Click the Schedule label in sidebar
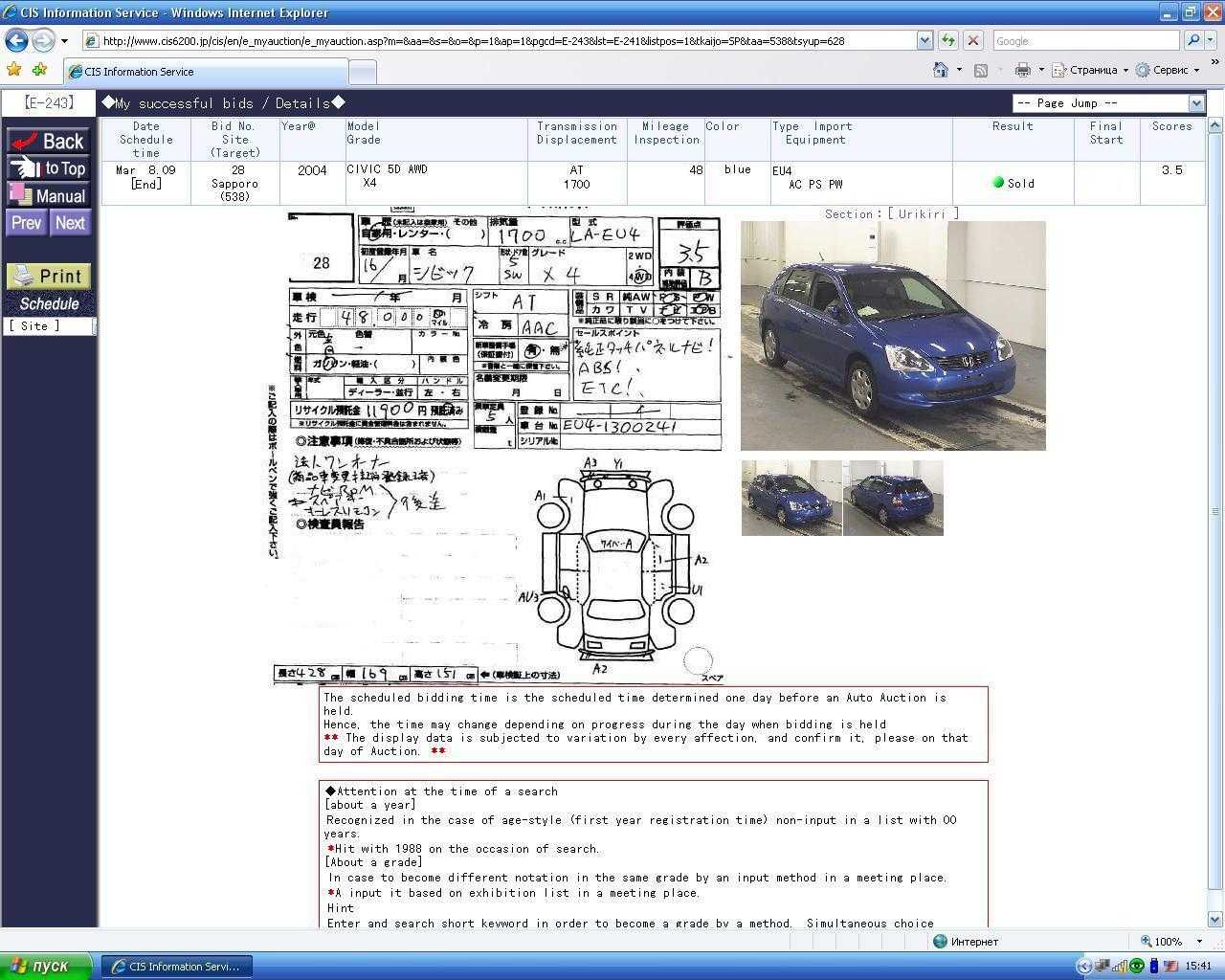 coord(49,303)
